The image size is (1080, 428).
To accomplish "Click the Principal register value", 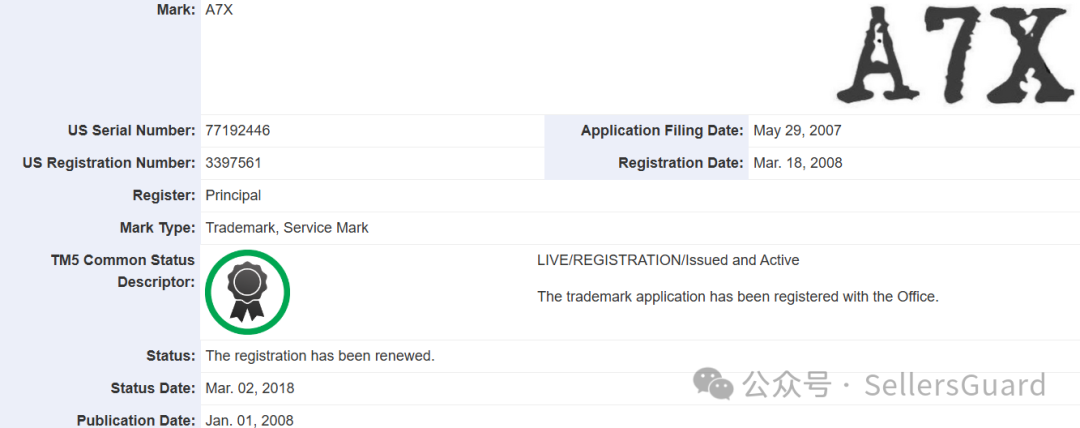I will pyautogui.click(x=233, y=195).
